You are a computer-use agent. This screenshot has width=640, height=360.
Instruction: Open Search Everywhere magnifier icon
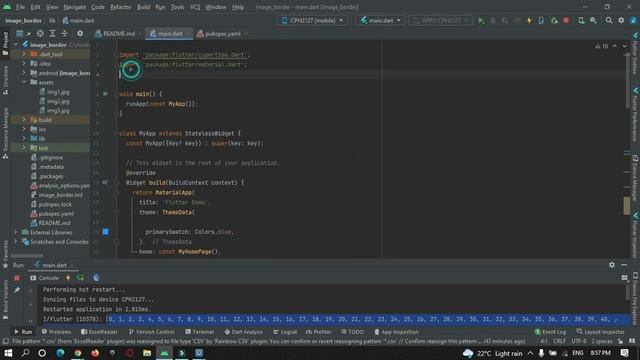(x=609, y=20)
